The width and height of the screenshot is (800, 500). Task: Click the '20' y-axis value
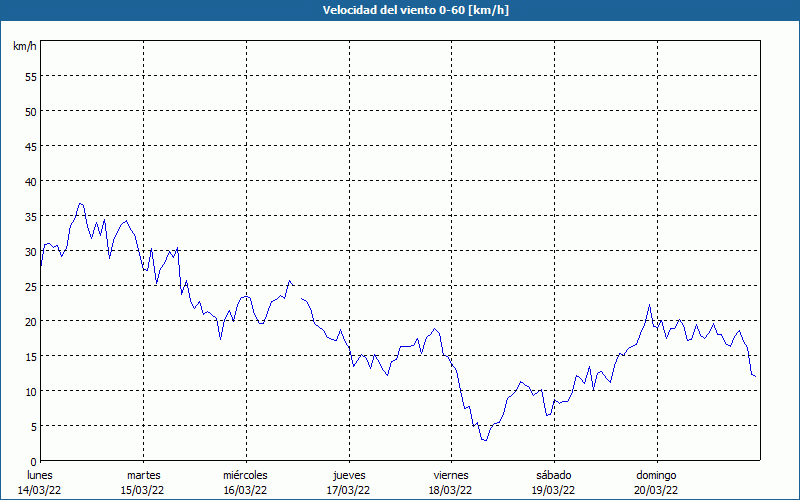[31, 321]
